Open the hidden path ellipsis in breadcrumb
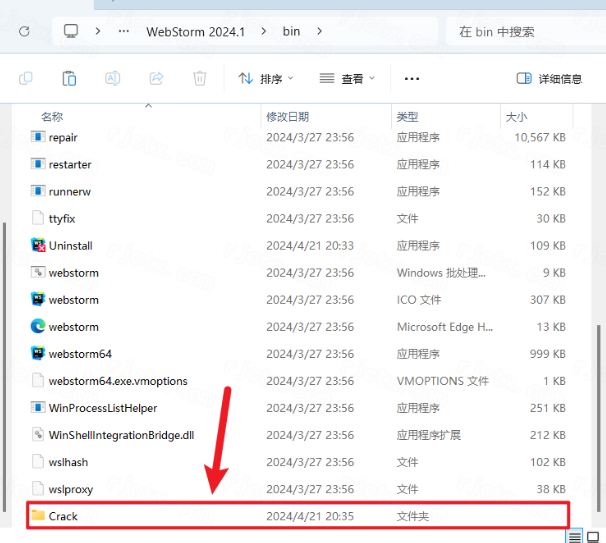Viewport: 606px width, 543px height. point(124,31)
